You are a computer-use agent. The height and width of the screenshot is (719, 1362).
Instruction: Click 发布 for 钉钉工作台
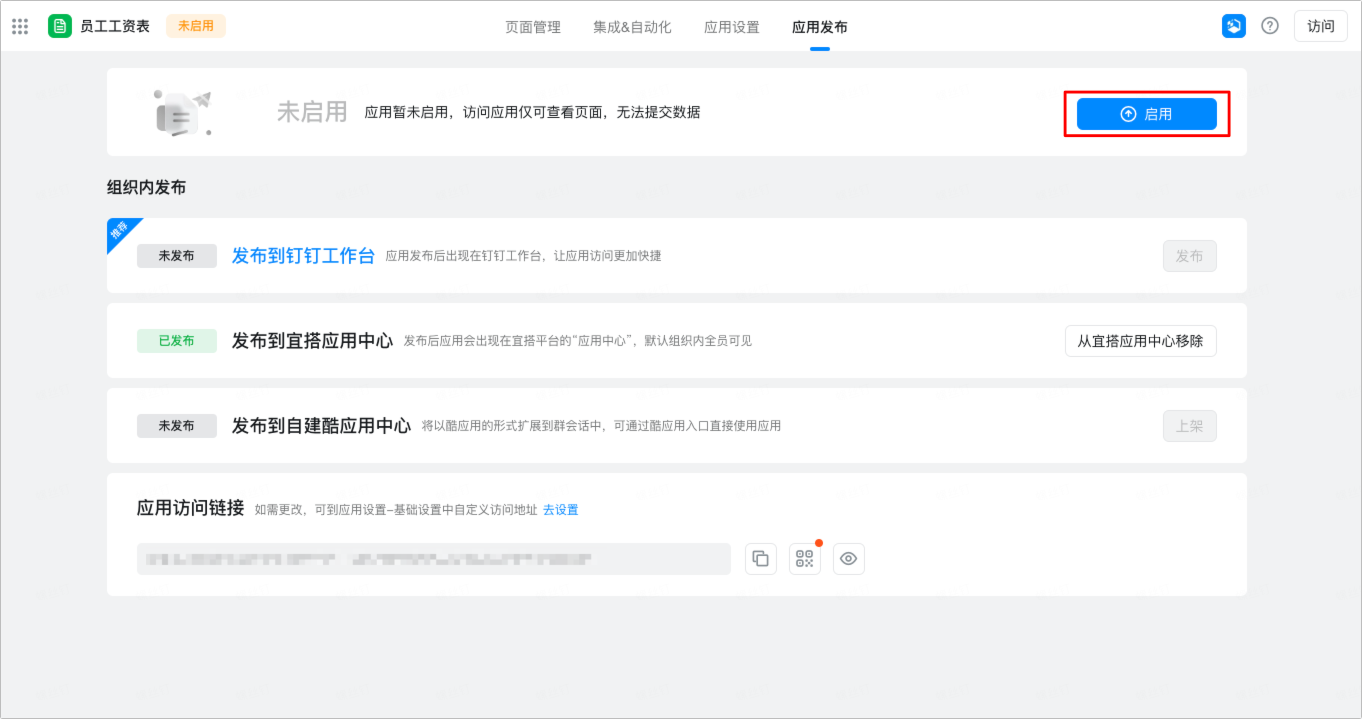(1190, 256)
